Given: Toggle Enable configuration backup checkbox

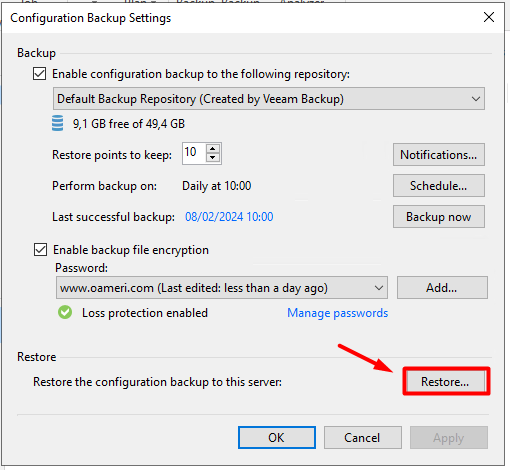Looking at the screenshot, I should click(x=39, y=74).
